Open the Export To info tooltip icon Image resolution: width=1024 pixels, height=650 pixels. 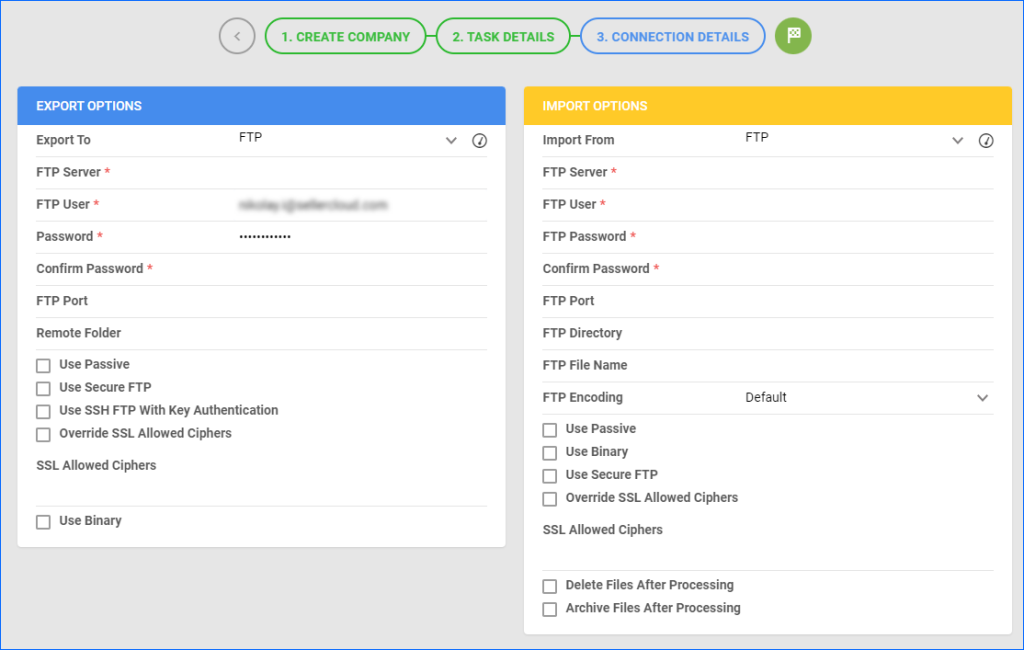click(x=479, y=141)
